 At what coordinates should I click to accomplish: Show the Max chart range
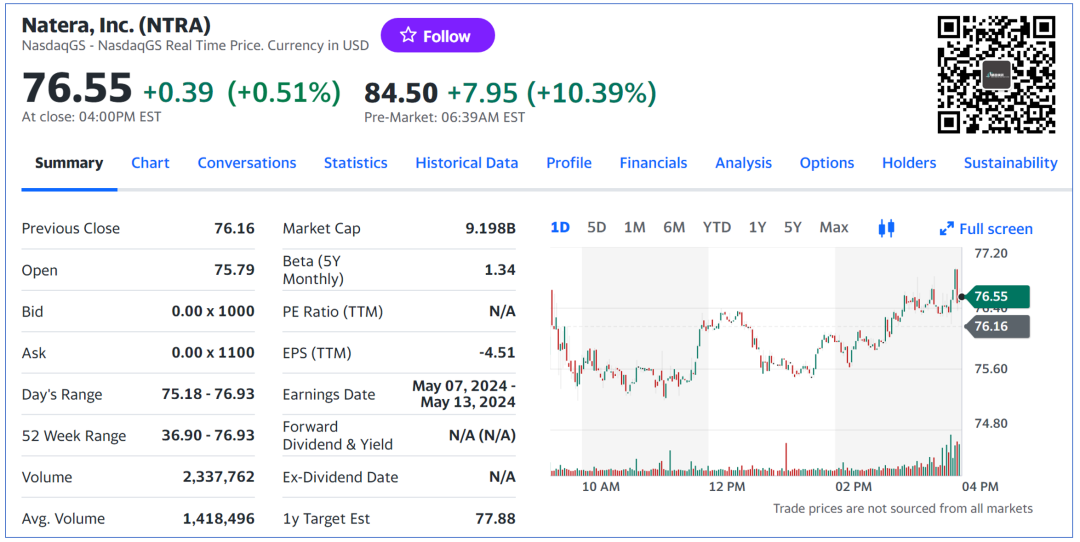[x=834, y=228]
